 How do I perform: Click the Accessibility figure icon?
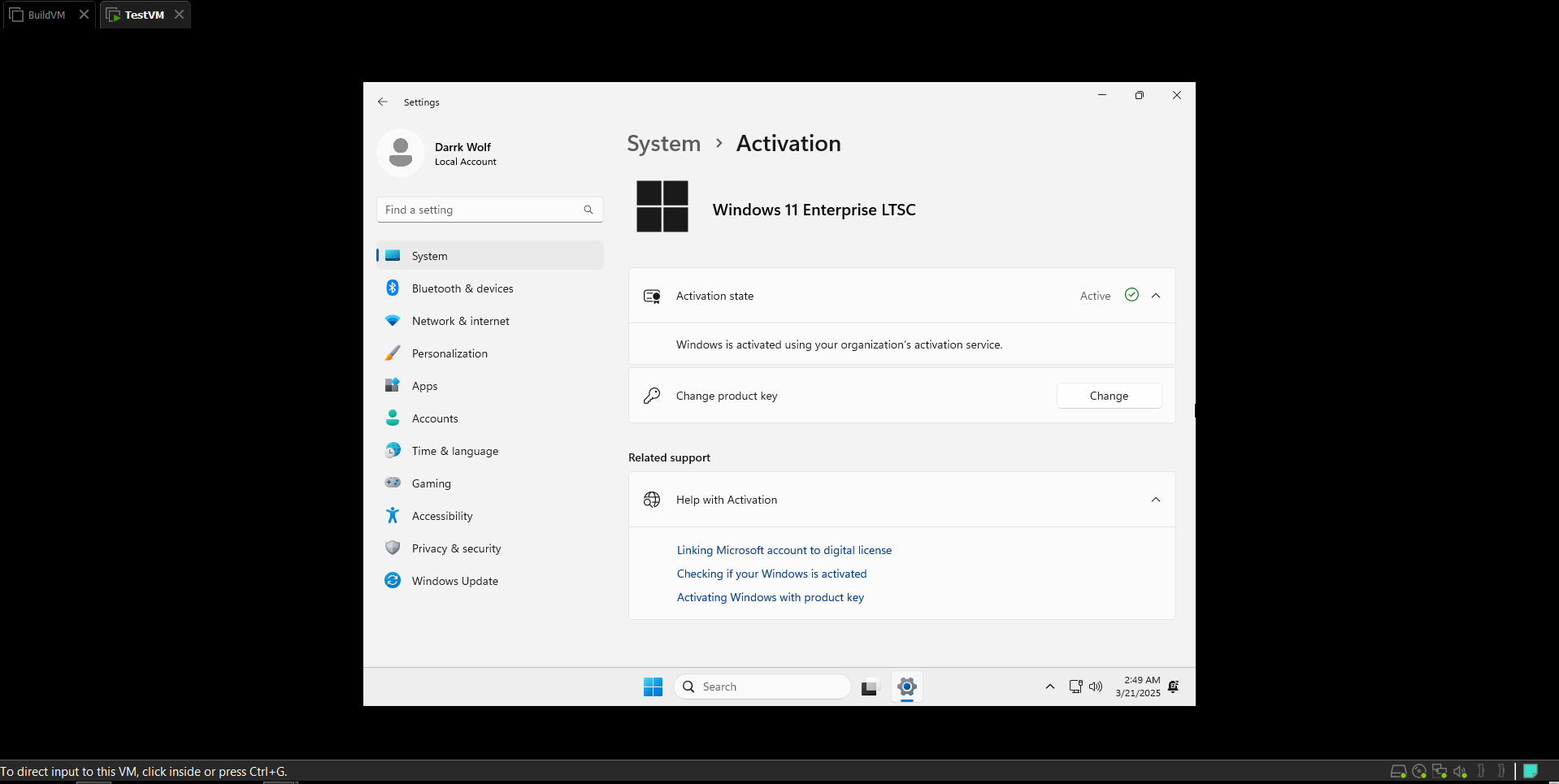tap(393, 515)
